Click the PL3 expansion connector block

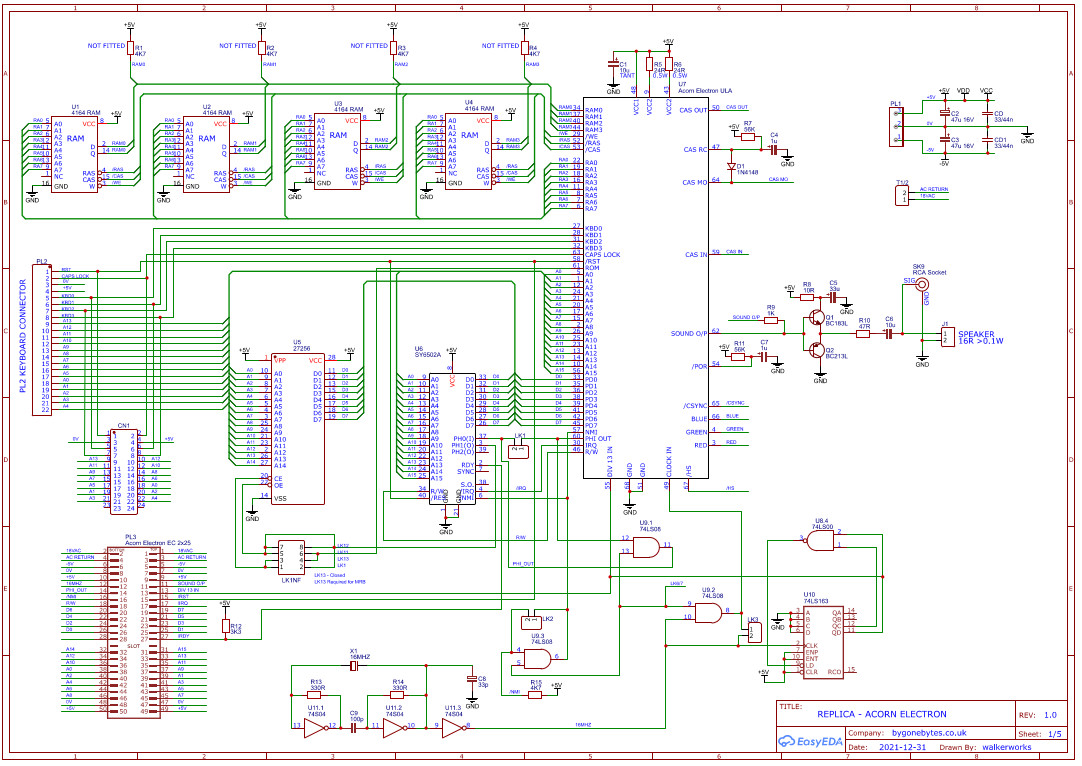[134, 633]
